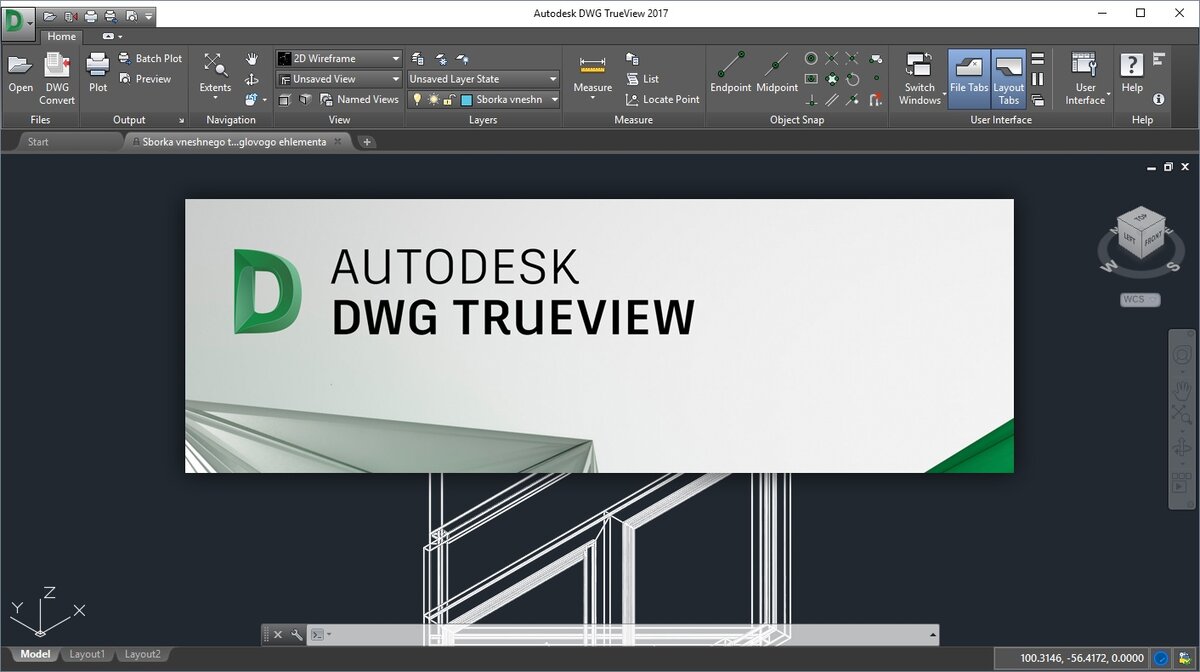Close the command line bar
Image resolution: width=1200 pixels, height=672 pixels.
pyautogui.click(x=278, y=635)
